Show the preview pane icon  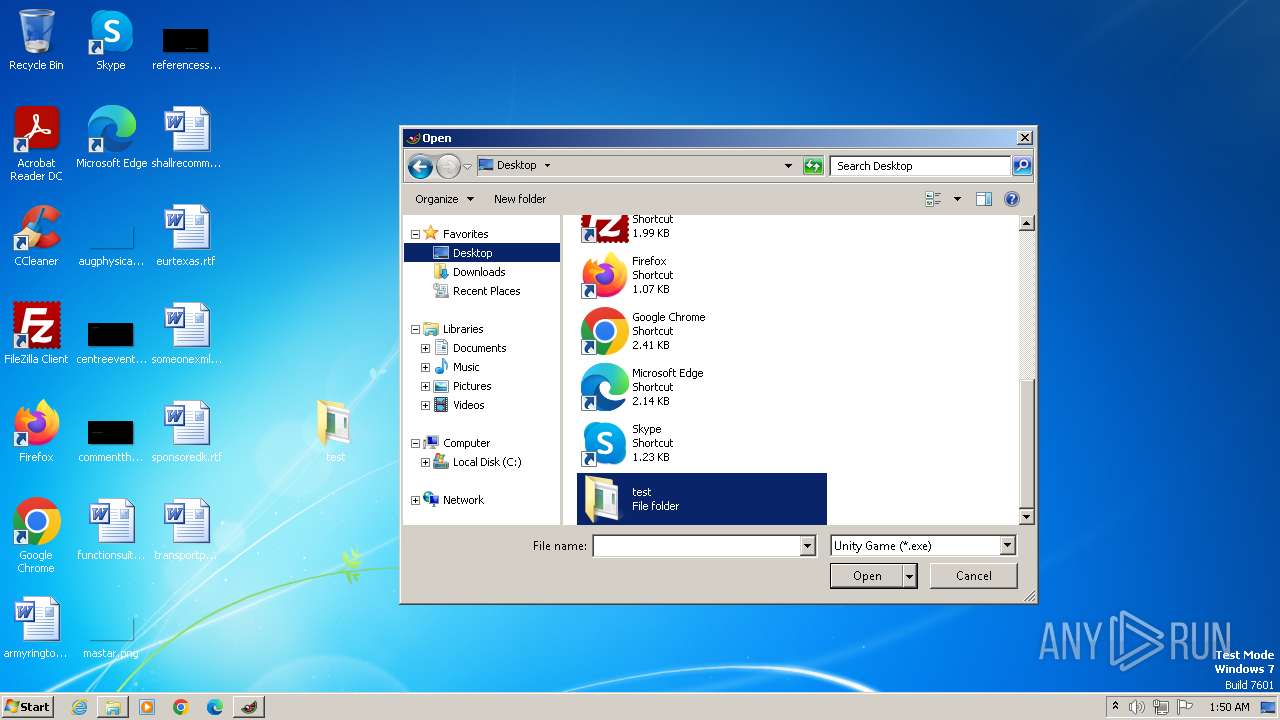coord(984,199)
